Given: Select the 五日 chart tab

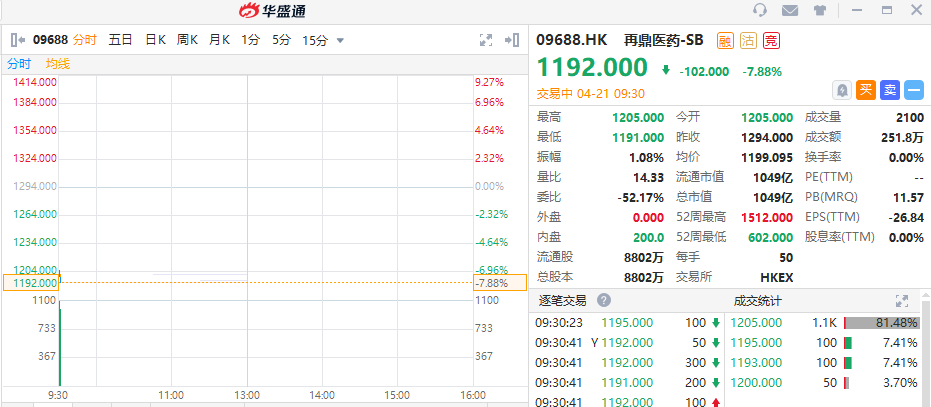Looking at the screenshot, I should click(x=120, y=40).
